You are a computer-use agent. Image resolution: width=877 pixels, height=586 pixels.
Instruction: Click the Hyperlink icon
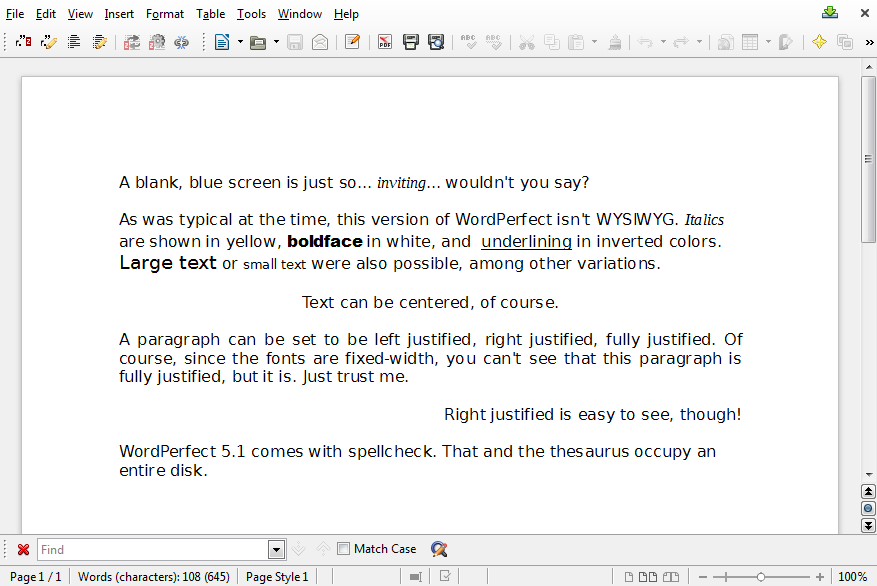click(x=725, y=42)
